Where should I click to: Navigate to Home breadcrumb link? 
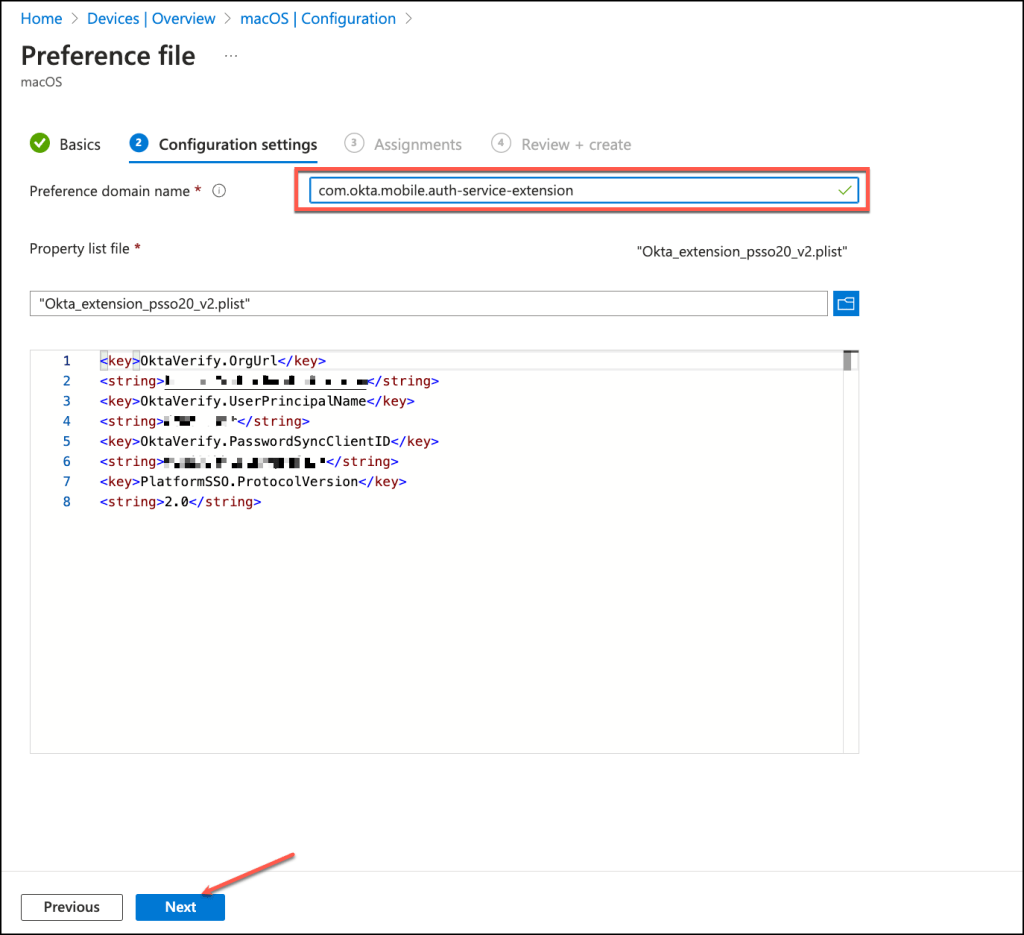tap(41, 19)
